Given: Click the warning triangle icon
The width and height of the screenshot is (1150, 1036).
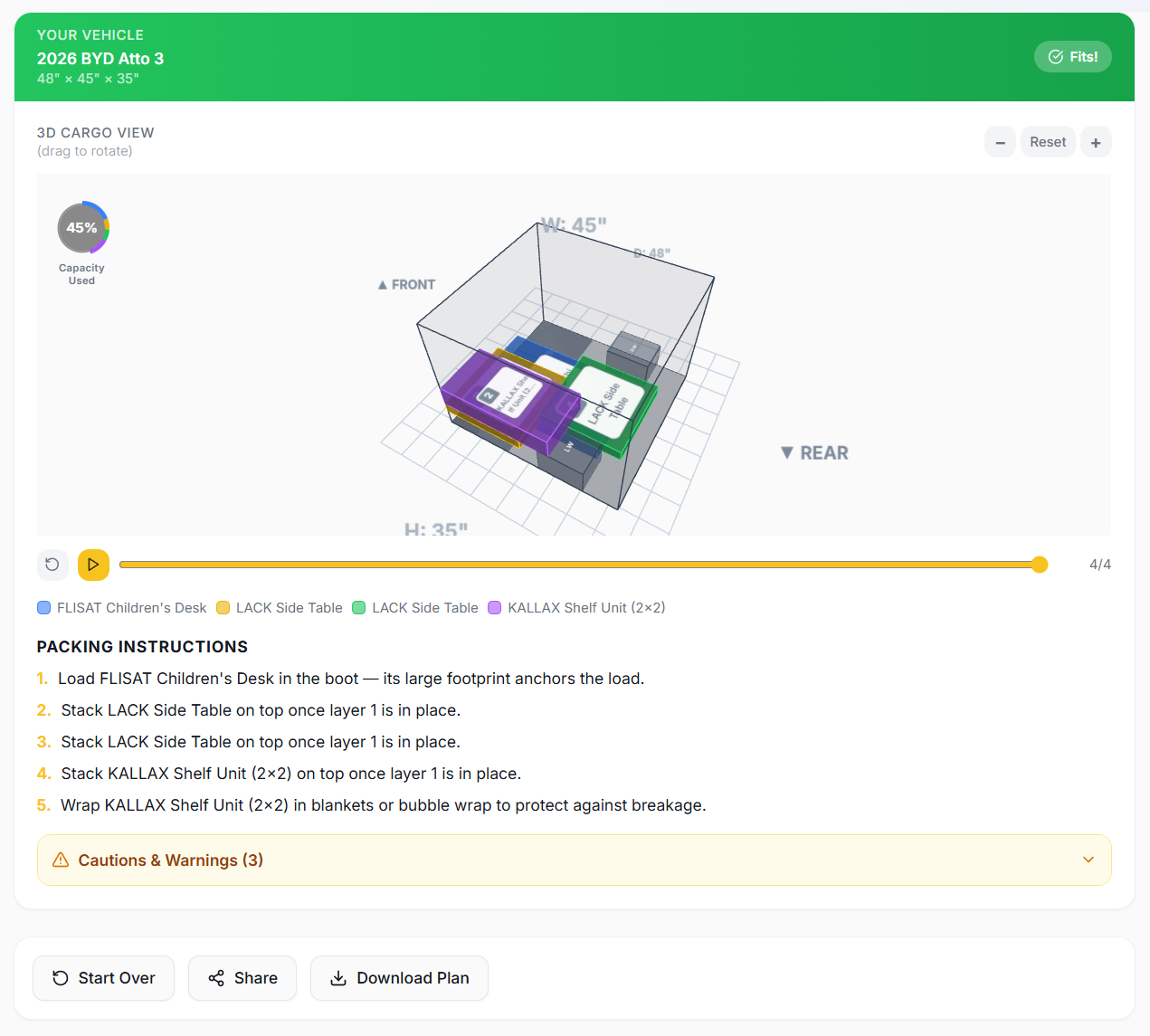Looking at the screenshot, I should 61,860.
